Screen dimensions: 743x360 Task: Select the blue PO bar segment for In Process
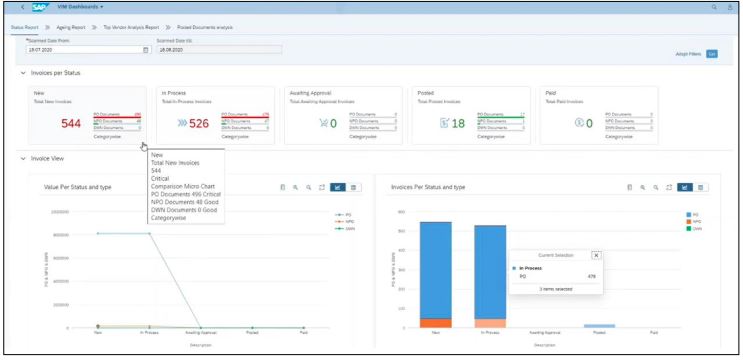coord(490,272)
